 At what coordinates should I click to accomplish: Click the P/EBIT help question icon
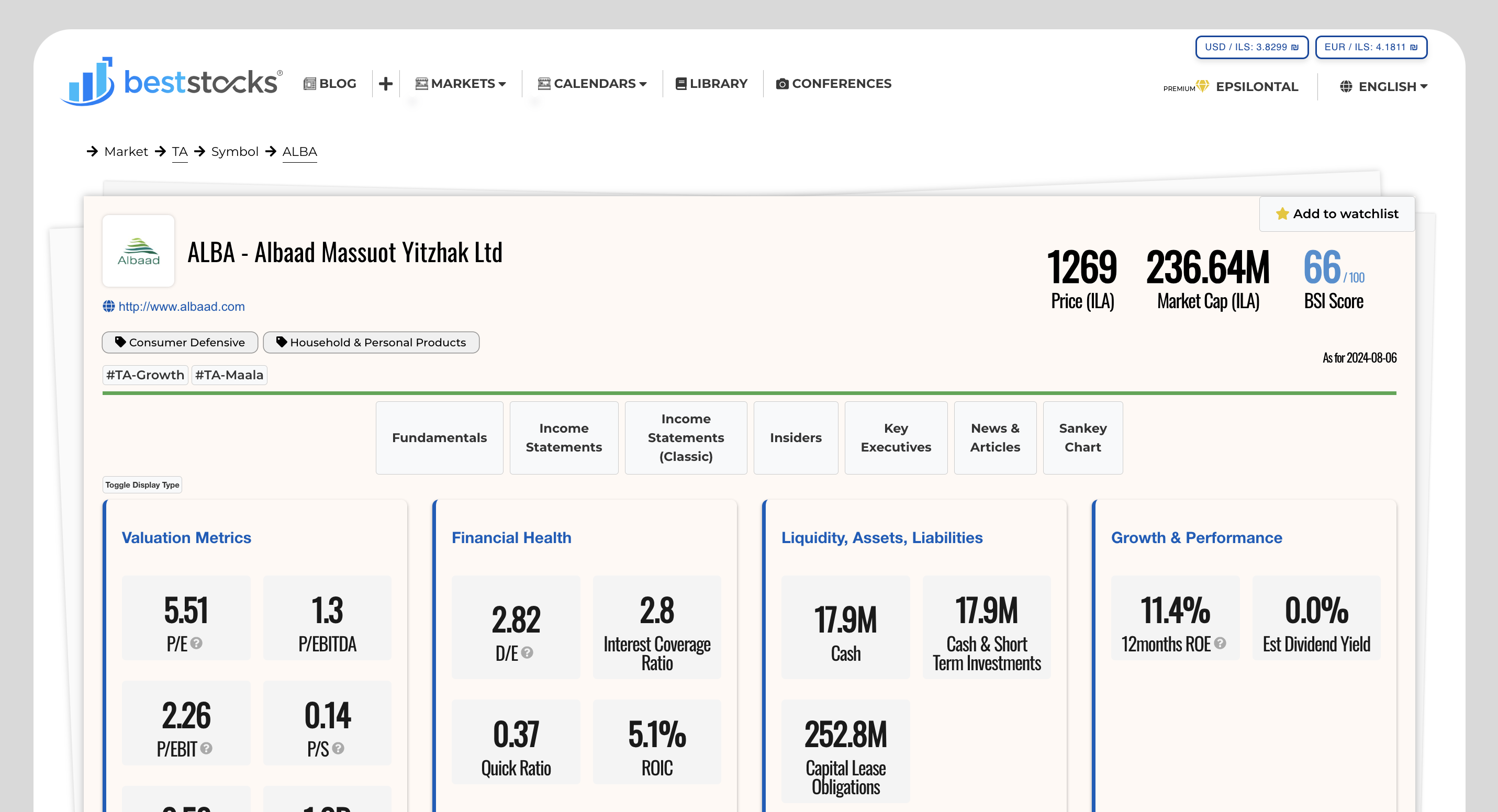[206, 748]
